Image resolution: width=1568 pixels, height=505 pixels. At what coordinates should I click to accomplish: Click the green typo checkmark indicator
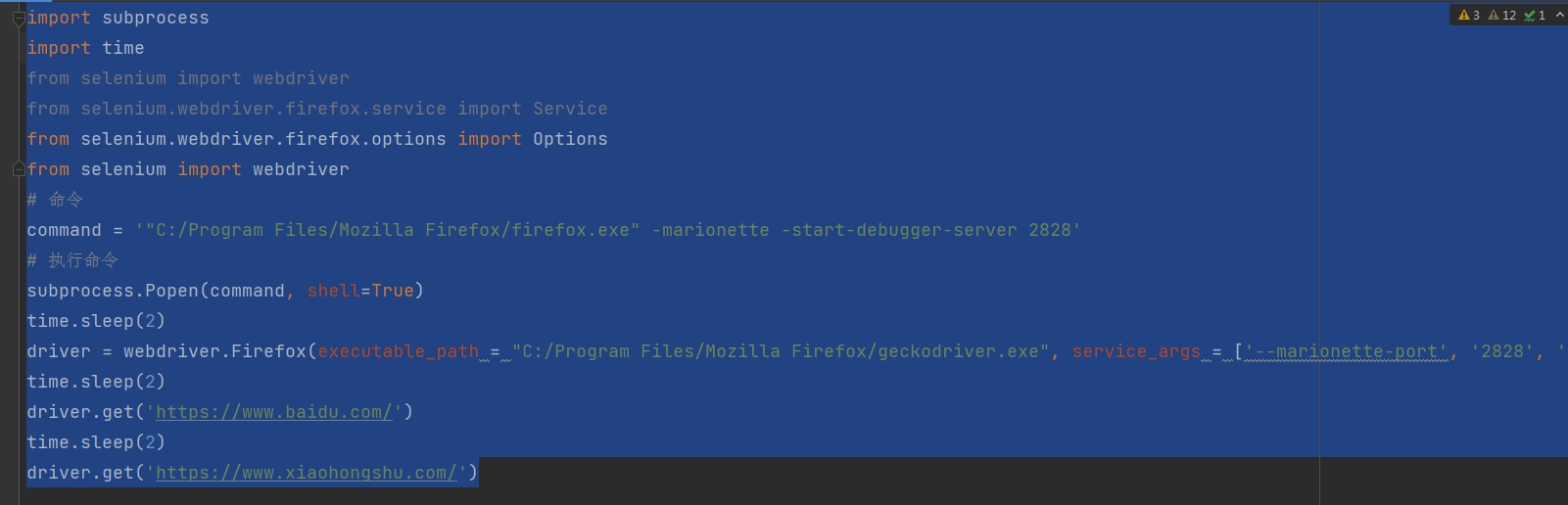pos(1529,15)
